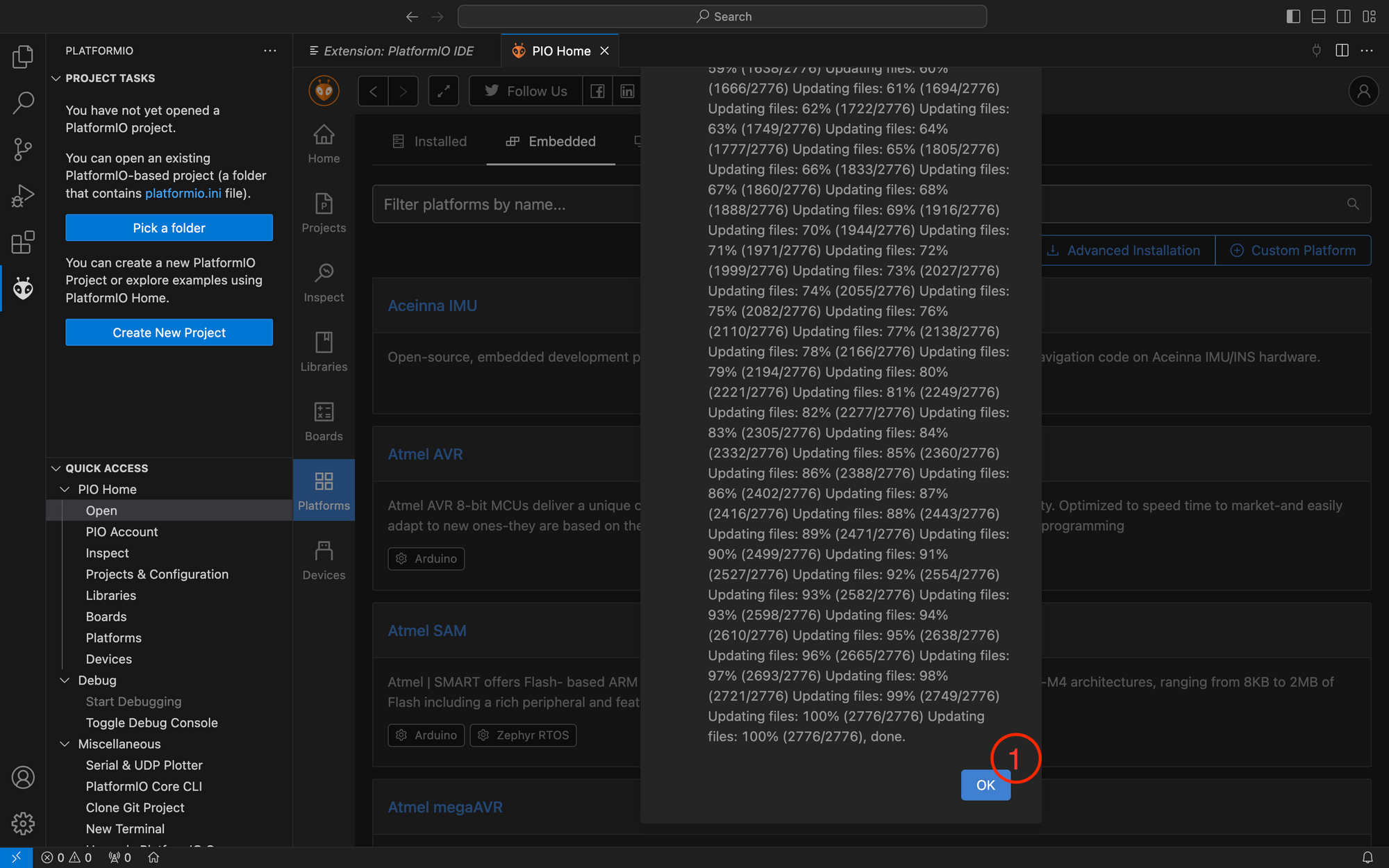Open Run and Debug view
This screenshot has height=868, width=1389.
23,196
